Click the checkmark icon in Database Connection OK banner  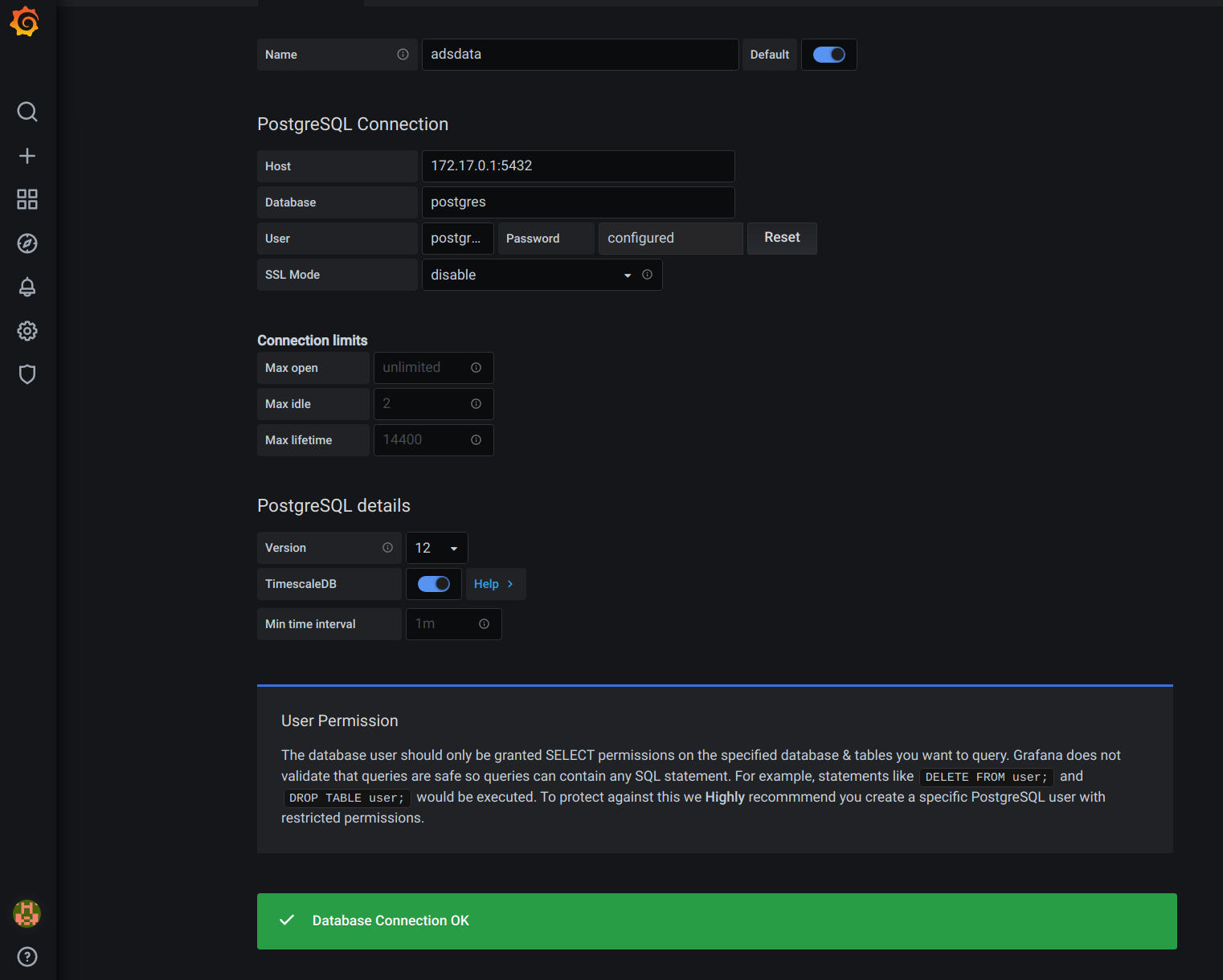point(287,921)
